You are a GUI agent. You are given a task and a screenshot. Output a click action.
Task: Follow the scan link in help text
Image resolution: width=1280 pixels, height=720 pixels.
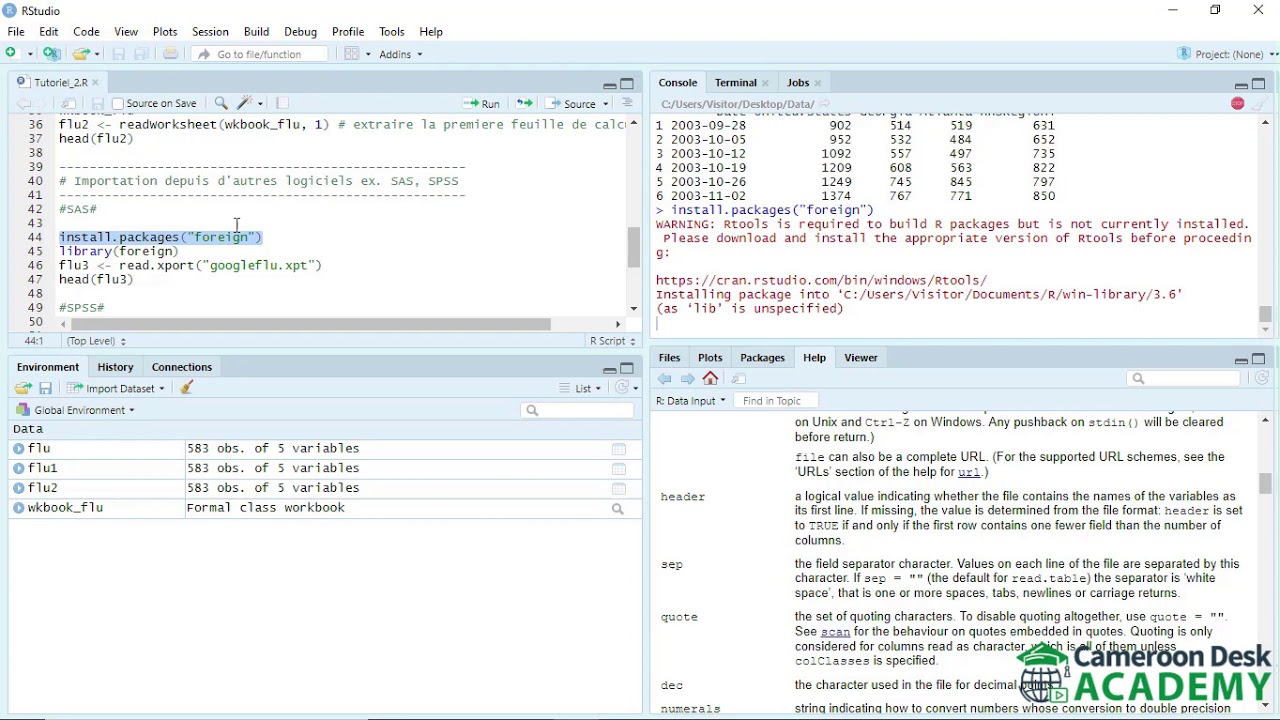click(835, 632)
